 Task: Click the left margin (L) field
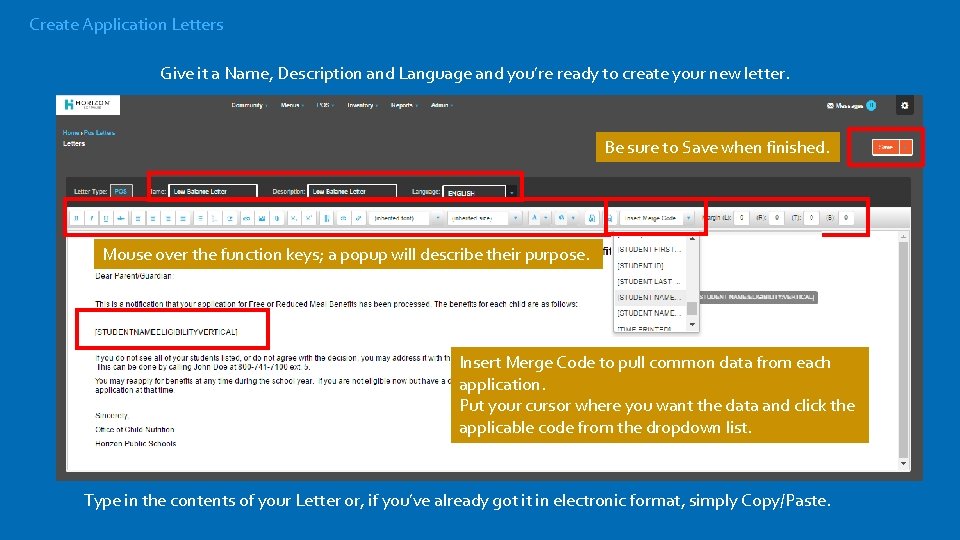741,218
